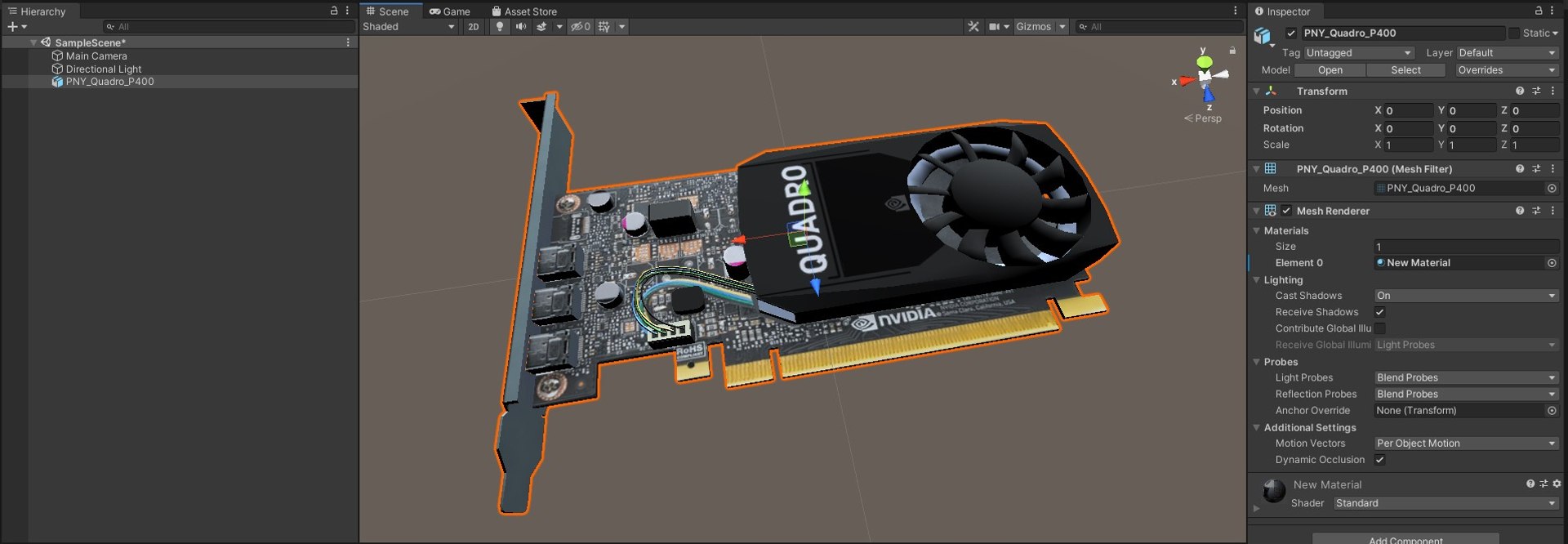The image size is (1568, 544).
Task: Open the Overrides dropdown
Action: click(x=1508, y=70)
